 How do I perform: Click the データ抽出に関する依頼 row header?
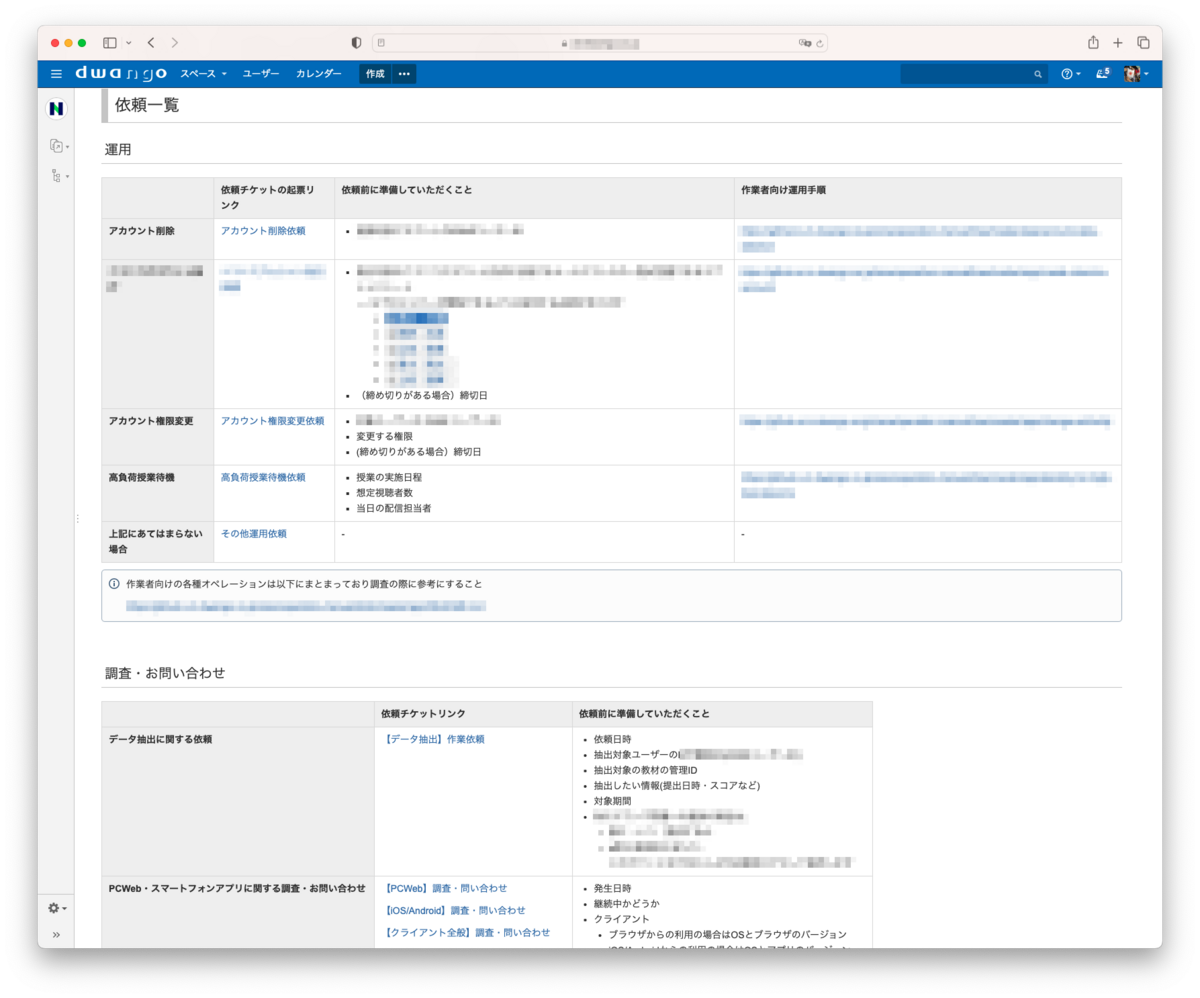(238, 802)
